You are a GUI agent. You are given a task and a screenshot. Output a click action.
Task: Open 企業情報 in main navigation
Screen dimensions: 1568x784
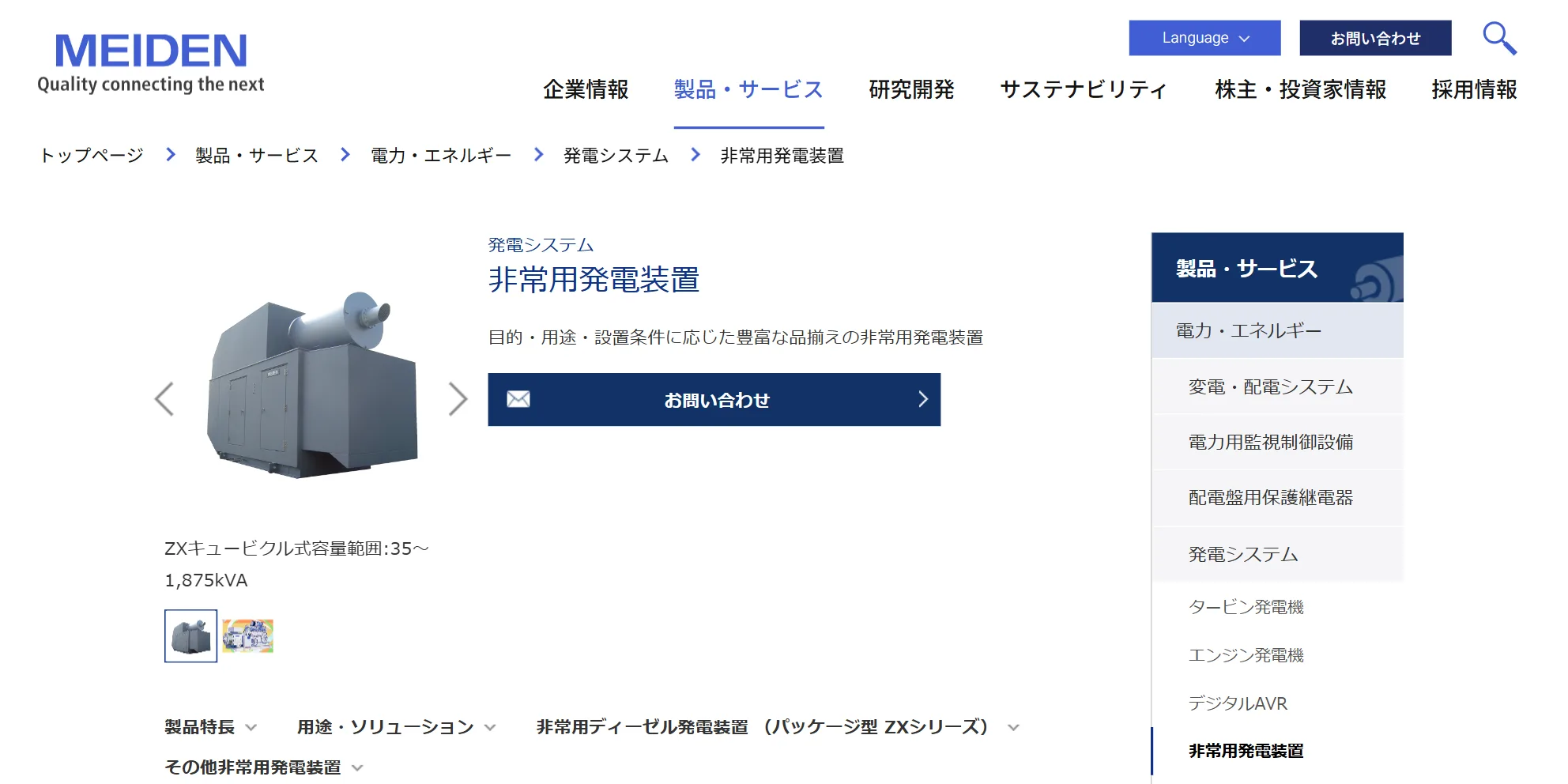tap(586, 89)
